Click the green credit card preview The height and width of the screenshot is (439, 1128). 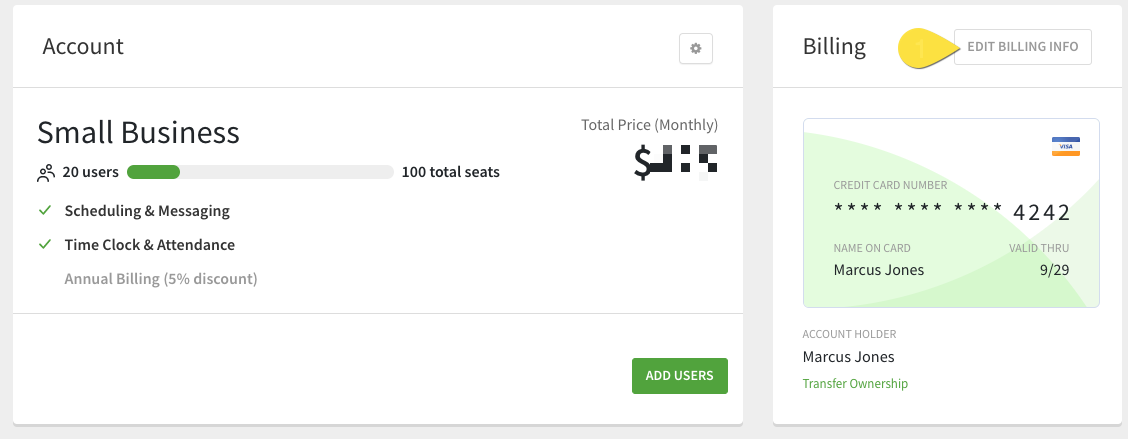click(x=951, y=212)
